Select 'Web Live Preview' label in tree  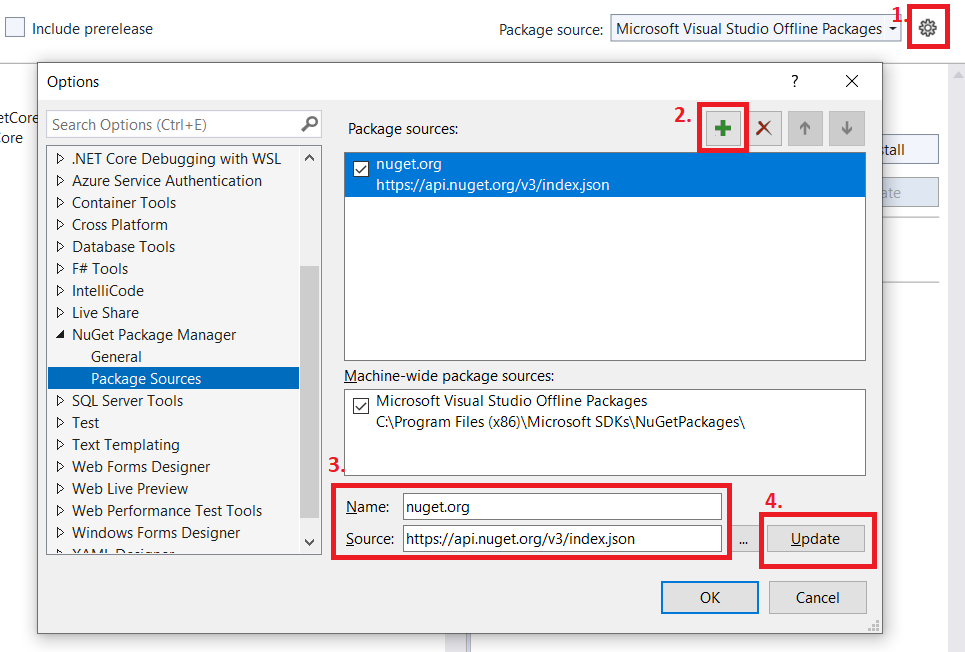(x=130, y=488)
